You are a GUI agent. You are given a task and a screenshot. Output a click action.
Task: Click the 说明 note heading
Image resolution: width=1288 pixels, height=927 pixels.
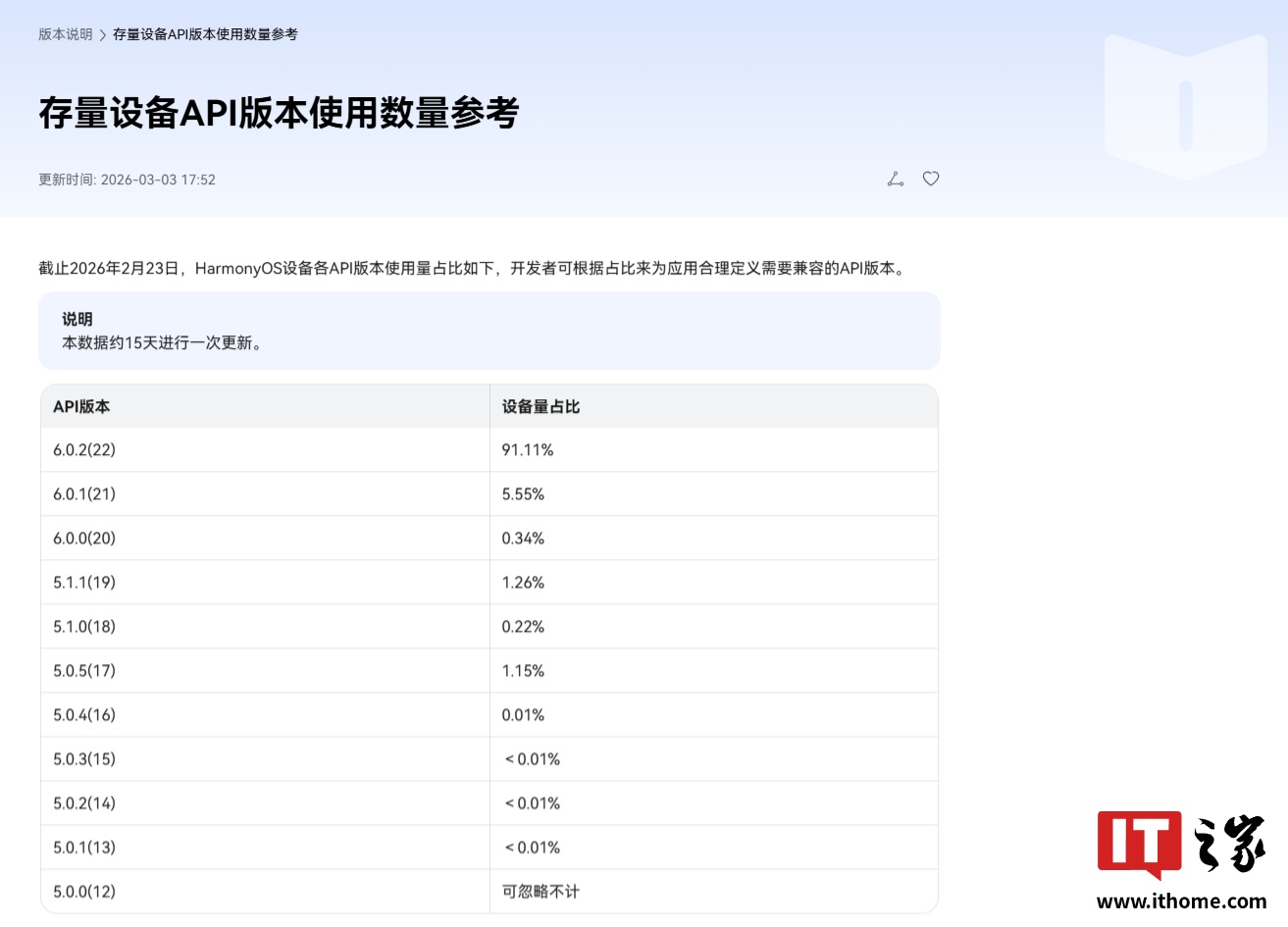(x=77, y=319)
